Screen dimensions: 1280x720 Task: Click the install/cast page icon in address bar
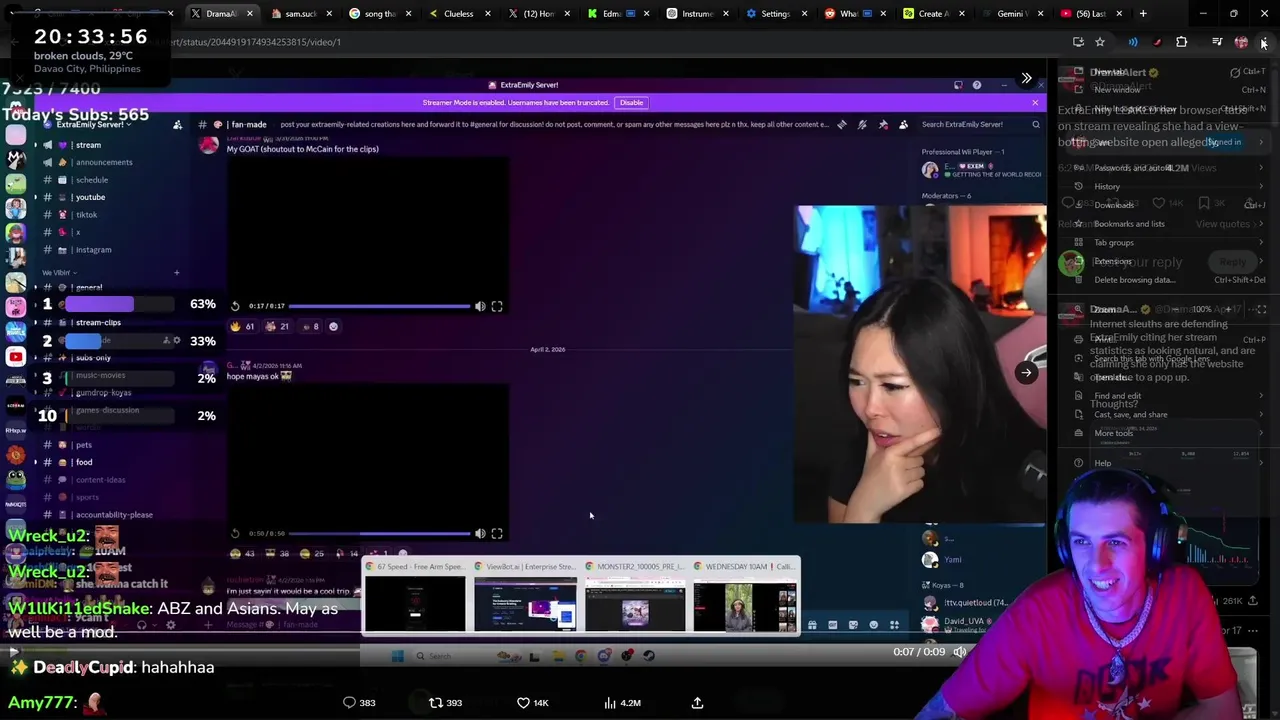[x=1078, y=42]
